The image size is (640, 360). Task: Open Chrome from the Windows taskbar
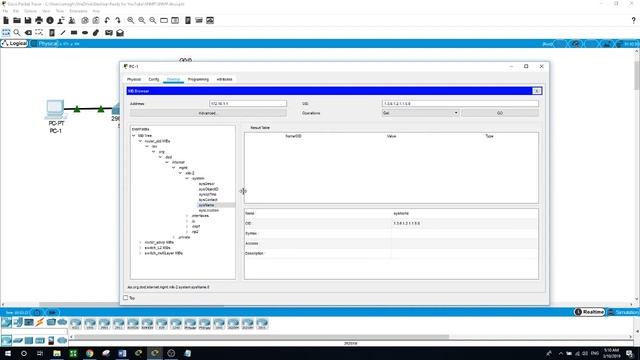(x=89, y=353)
